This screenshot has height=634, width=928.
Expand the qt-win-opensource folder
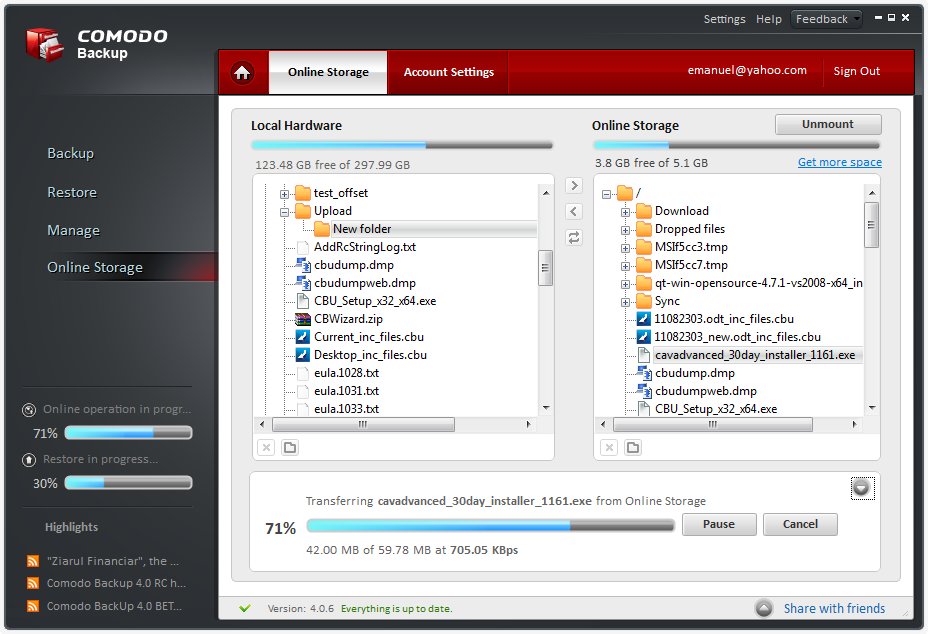coord(626,284)
